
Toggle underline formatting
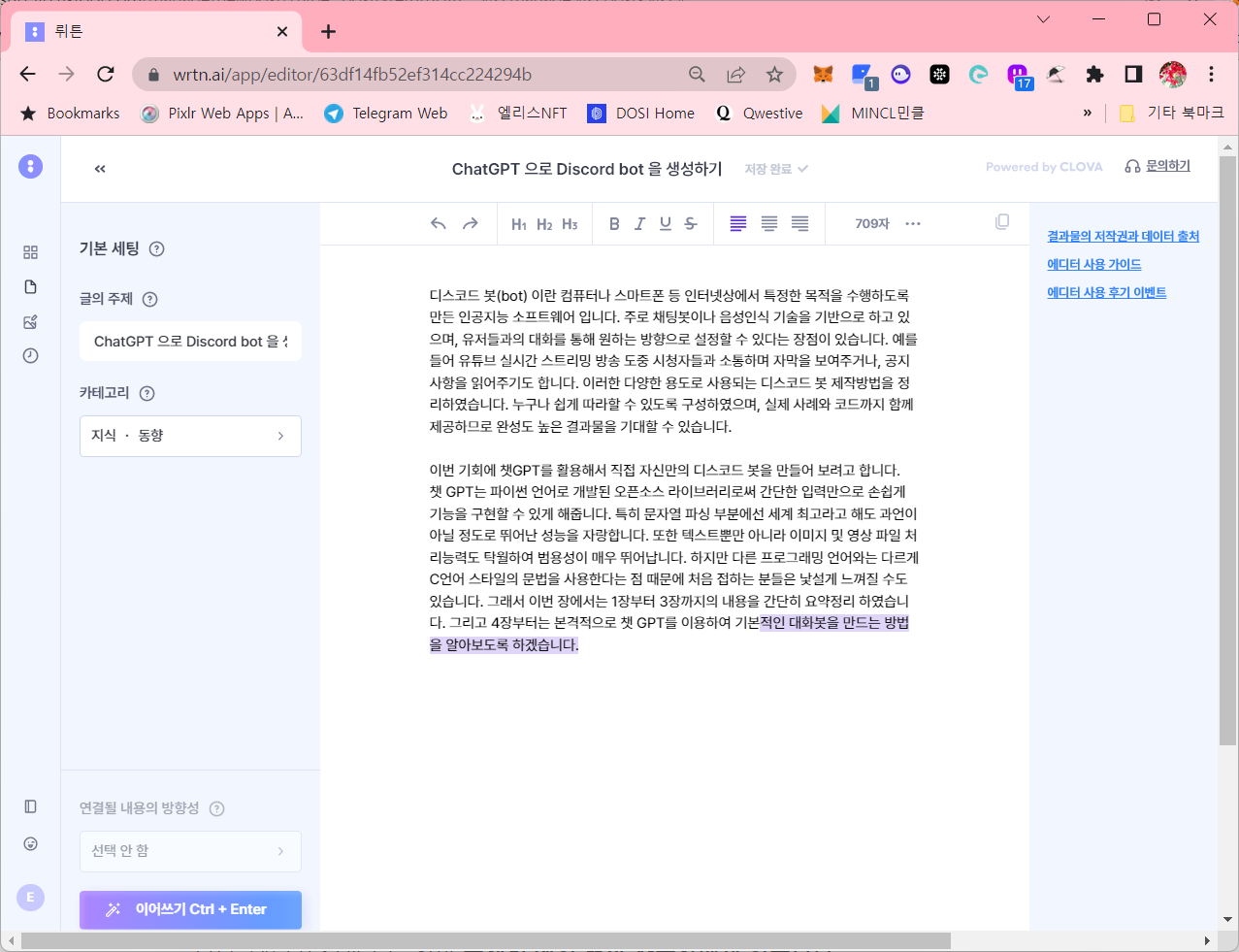point(666,223)
